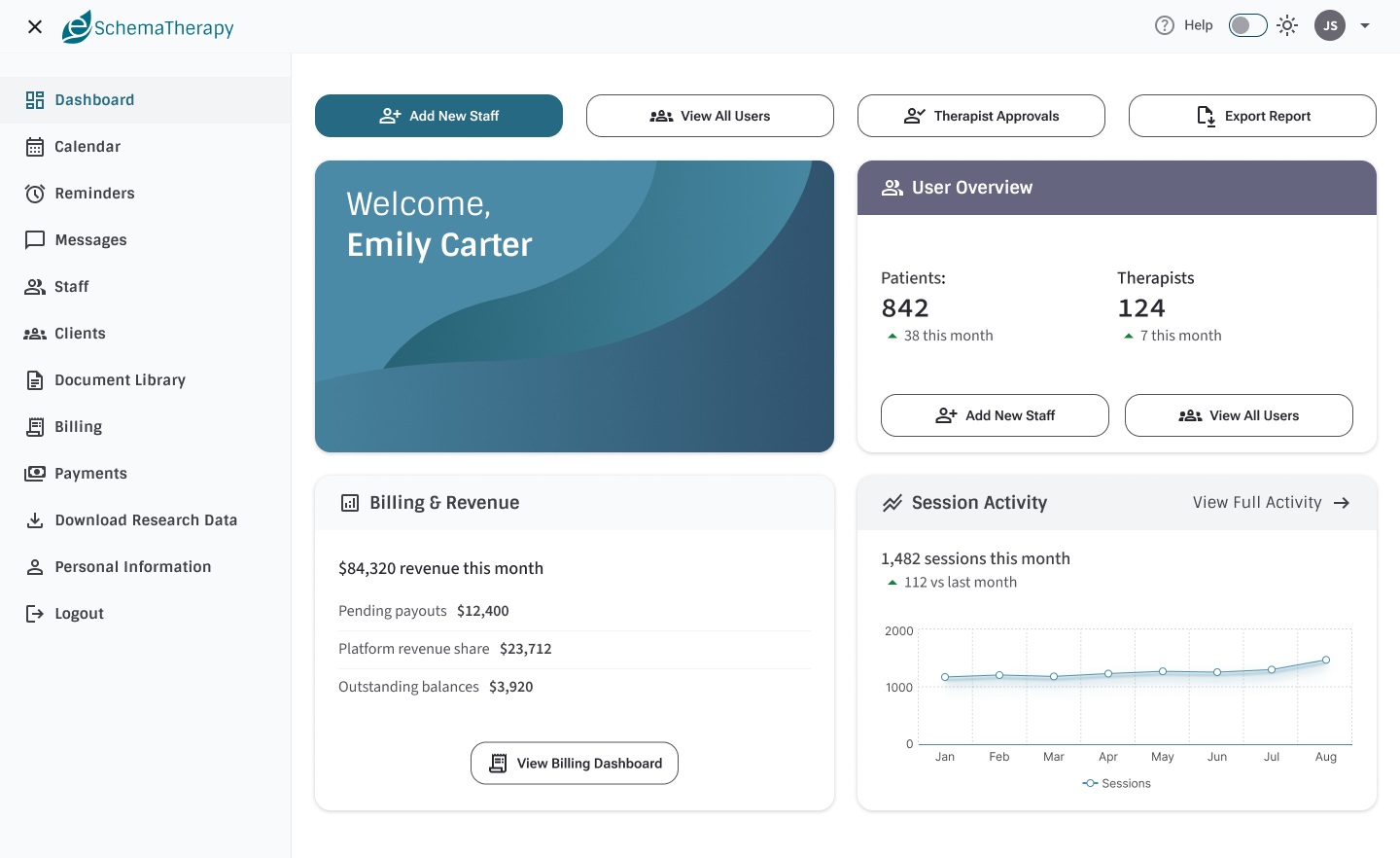Screen dimensions: 1400x858
Task: Toggle the Sessions legend entry
Action: [1116, 783]
